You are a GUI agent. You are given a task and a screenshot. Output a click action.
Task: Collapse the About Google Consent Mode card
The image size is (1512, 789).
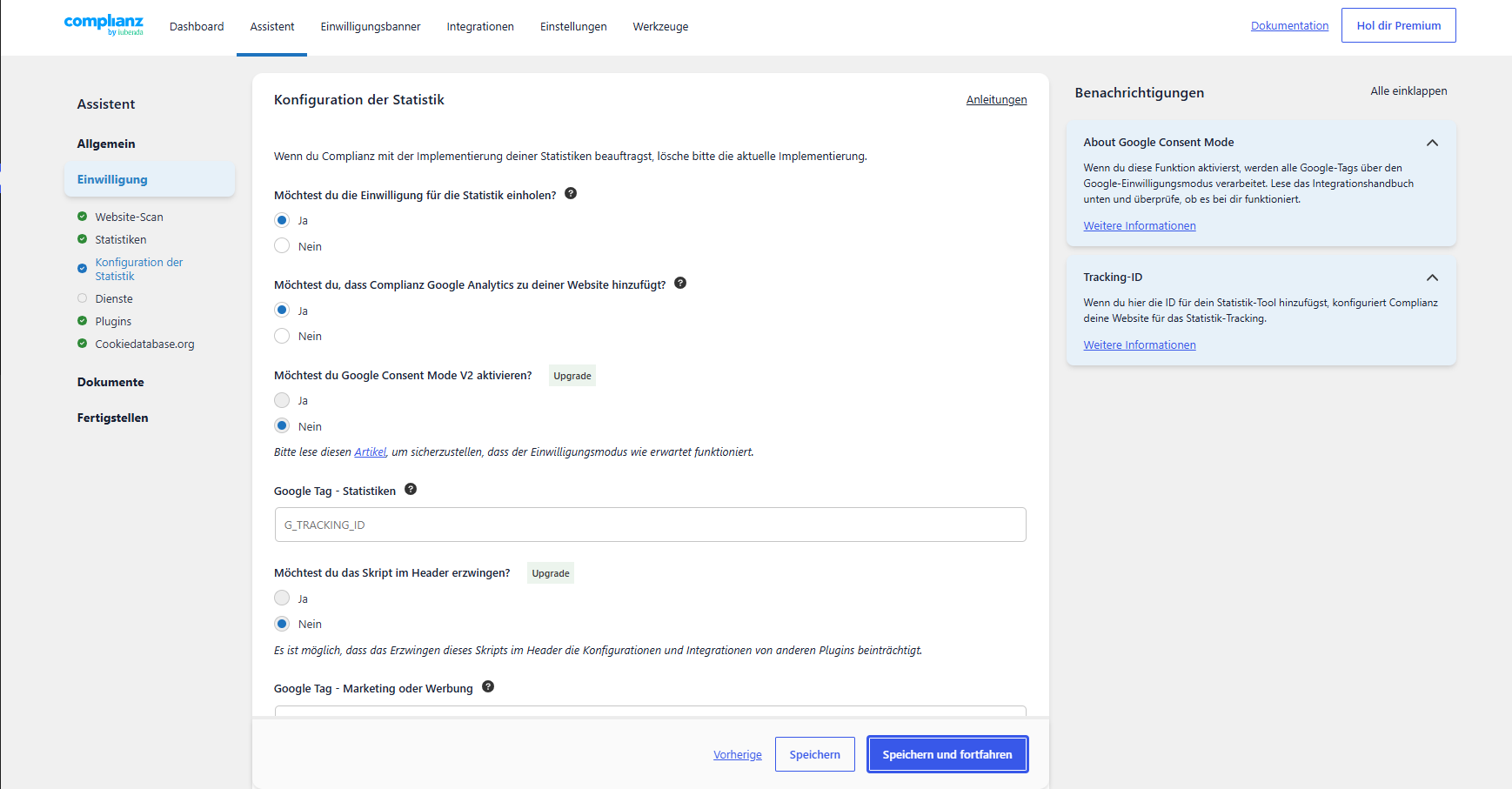pyautogui.click(x=1432, y=143)
